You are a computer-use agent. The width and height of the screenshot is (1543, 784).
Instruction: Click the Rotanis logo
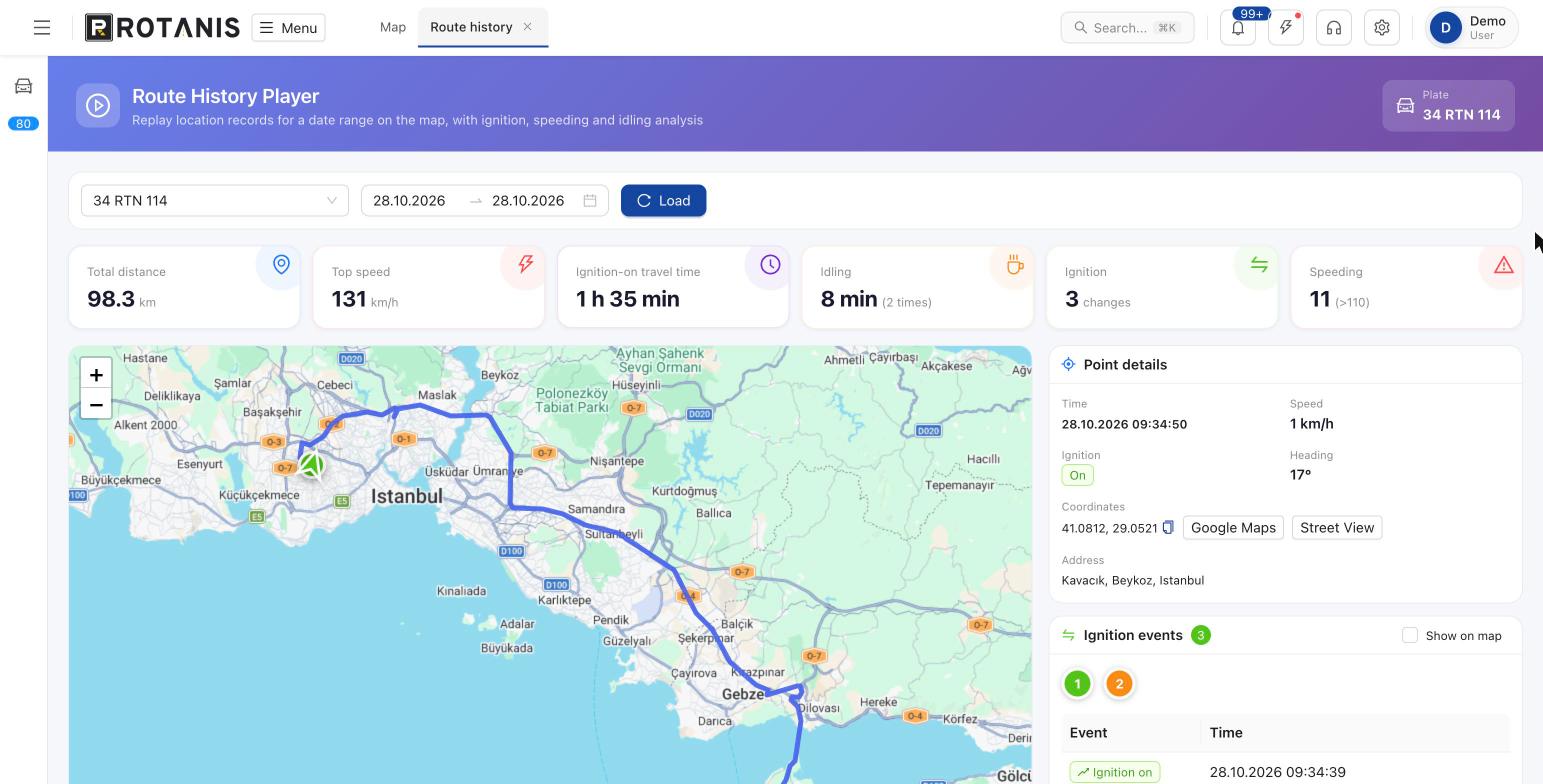(162, 28)
